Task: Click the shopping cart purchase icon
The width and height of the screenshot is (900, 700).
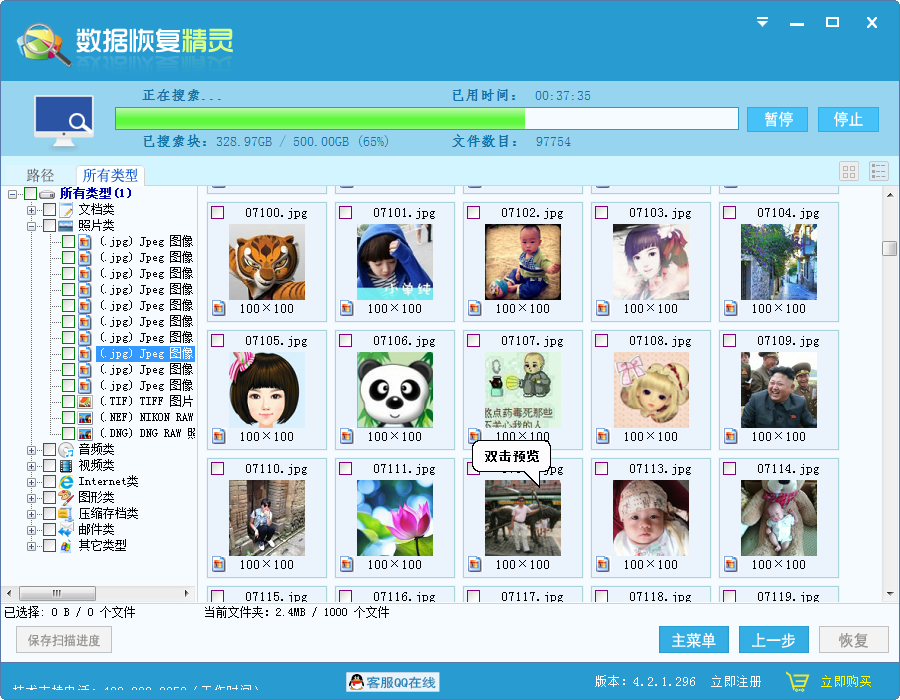Action: [797, 680]
